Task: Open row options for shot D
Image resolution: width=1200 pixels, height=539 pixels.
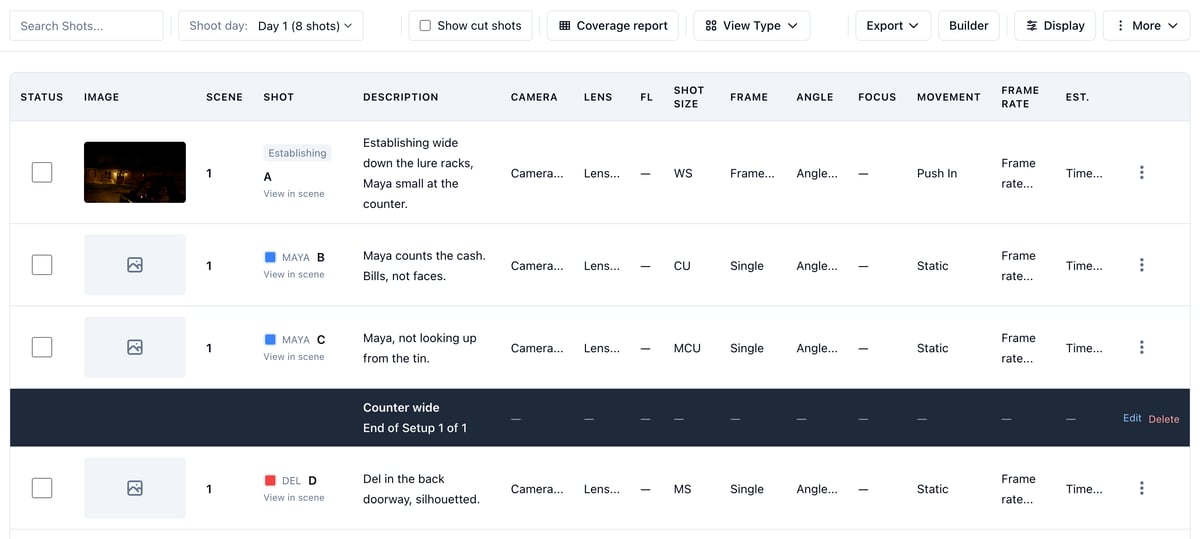Action: coord(1141,488)
